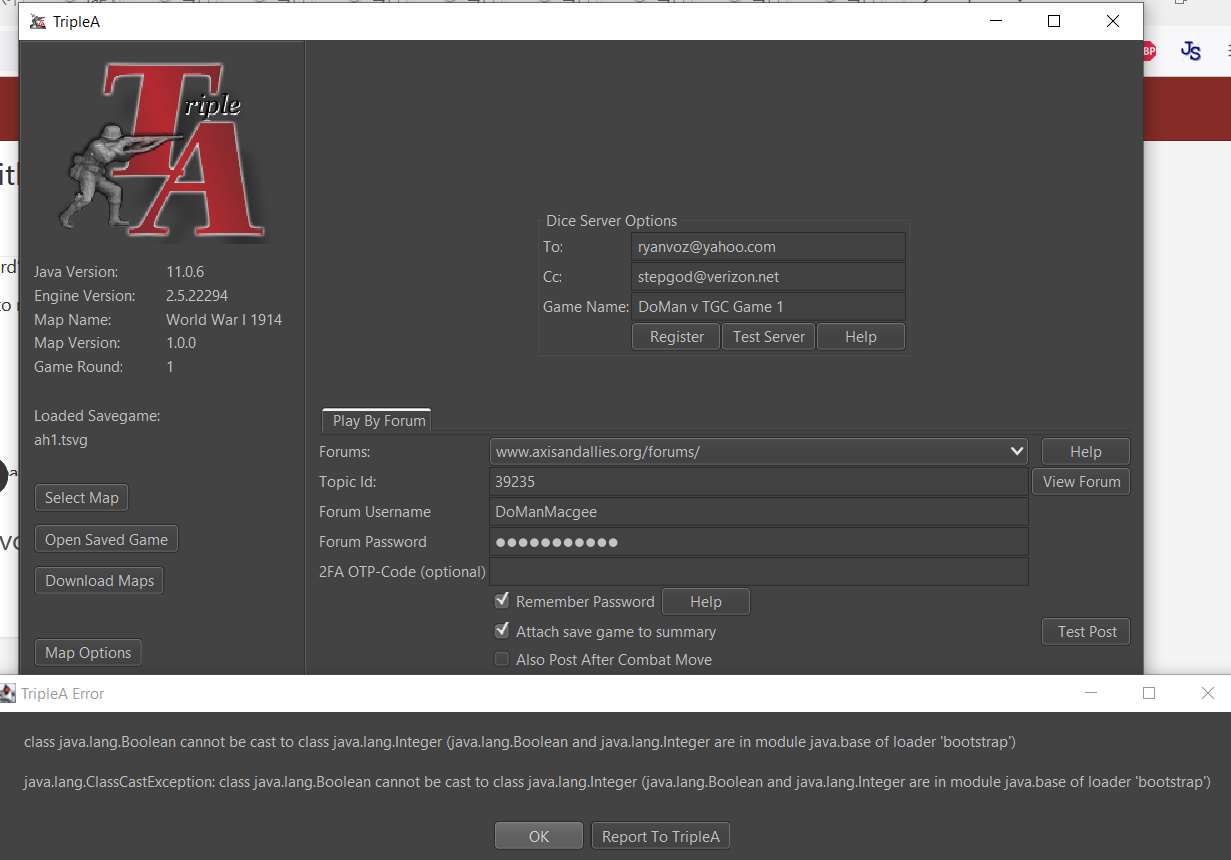Viewport: 1231px width, 860px height.
Task: Enable Also Post After Combat Move
Action: (x=502, y=659)
